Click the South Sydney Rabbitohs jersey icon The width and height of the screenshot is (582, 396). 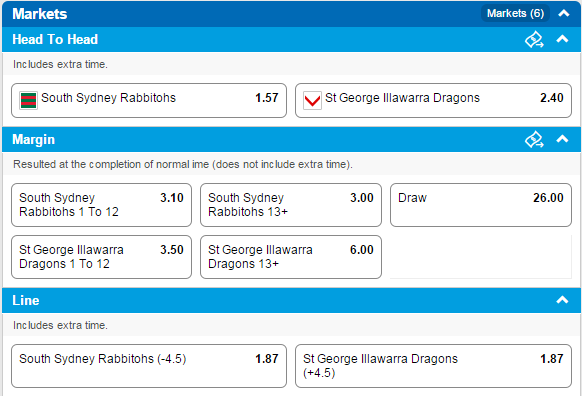point(28,100)
